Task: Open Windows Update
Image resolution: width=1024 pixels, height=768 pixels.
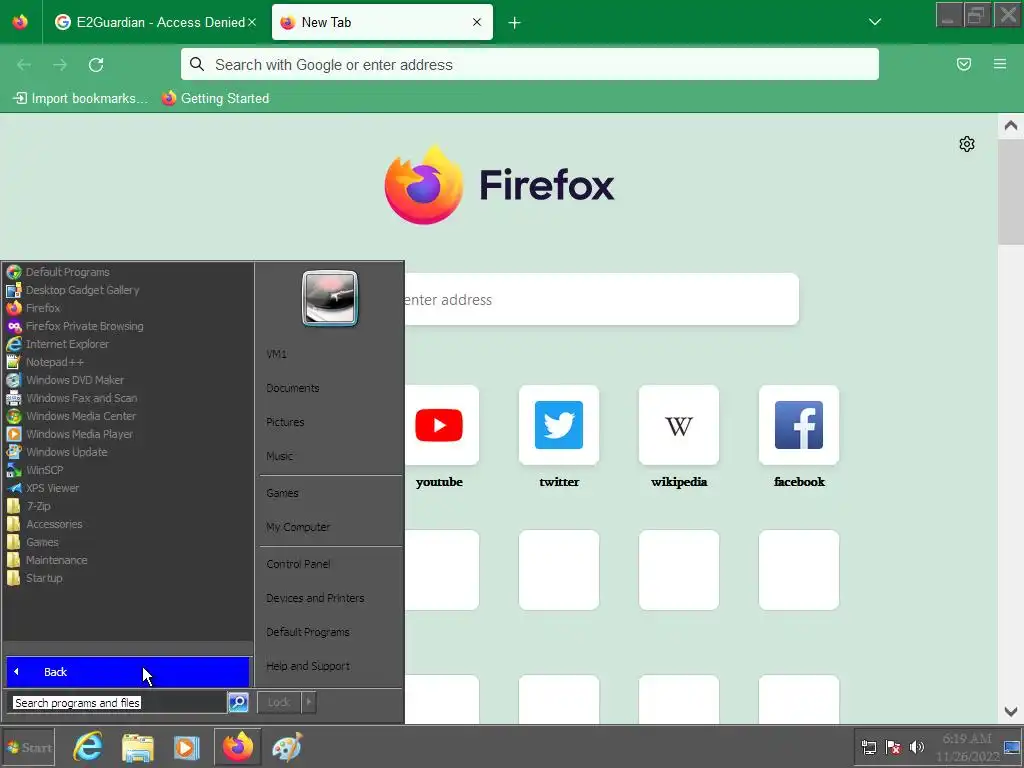Action: (66, 451)
